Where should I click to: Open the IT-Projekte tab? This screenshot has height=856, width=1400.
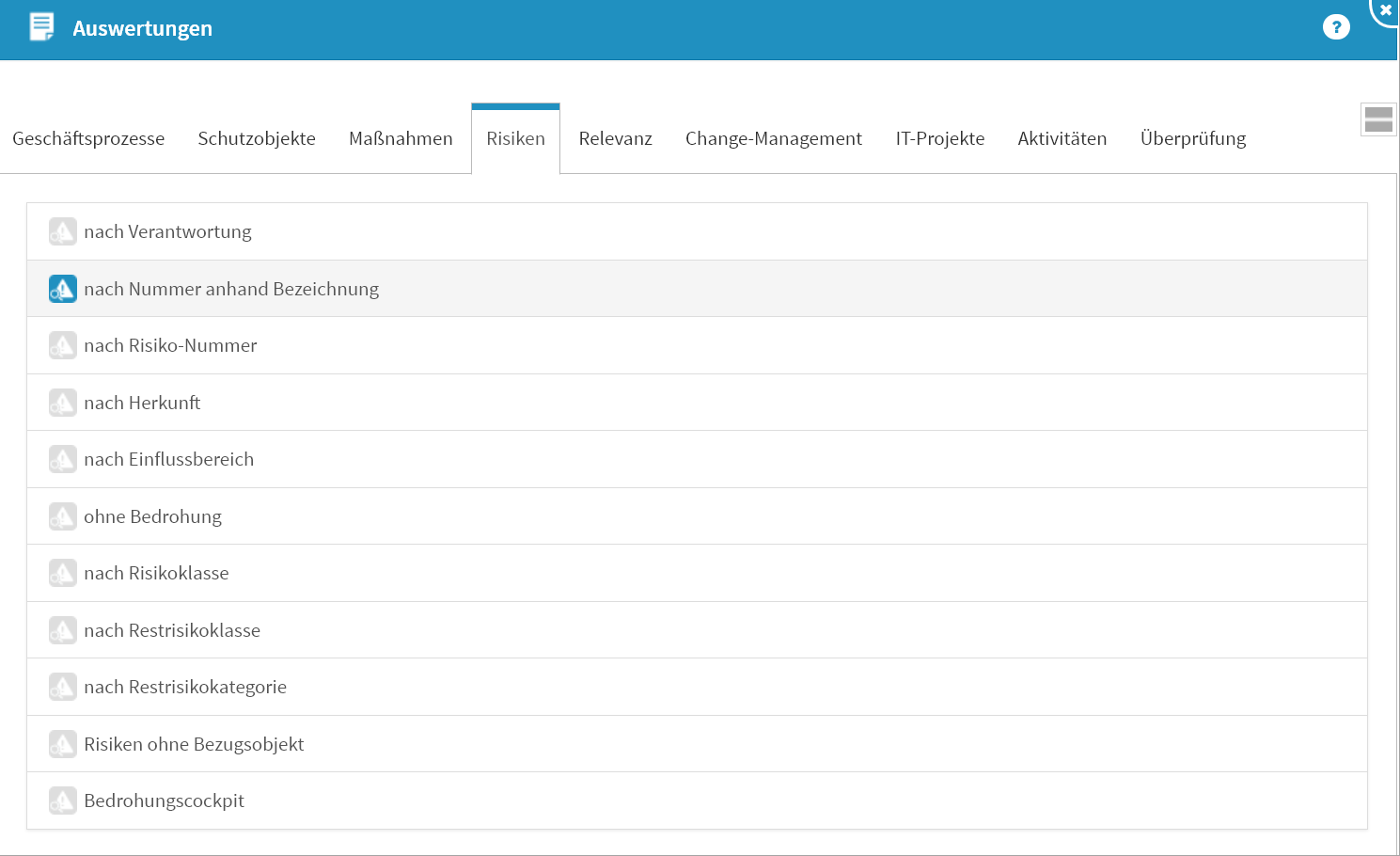click(x=939, y=138)
